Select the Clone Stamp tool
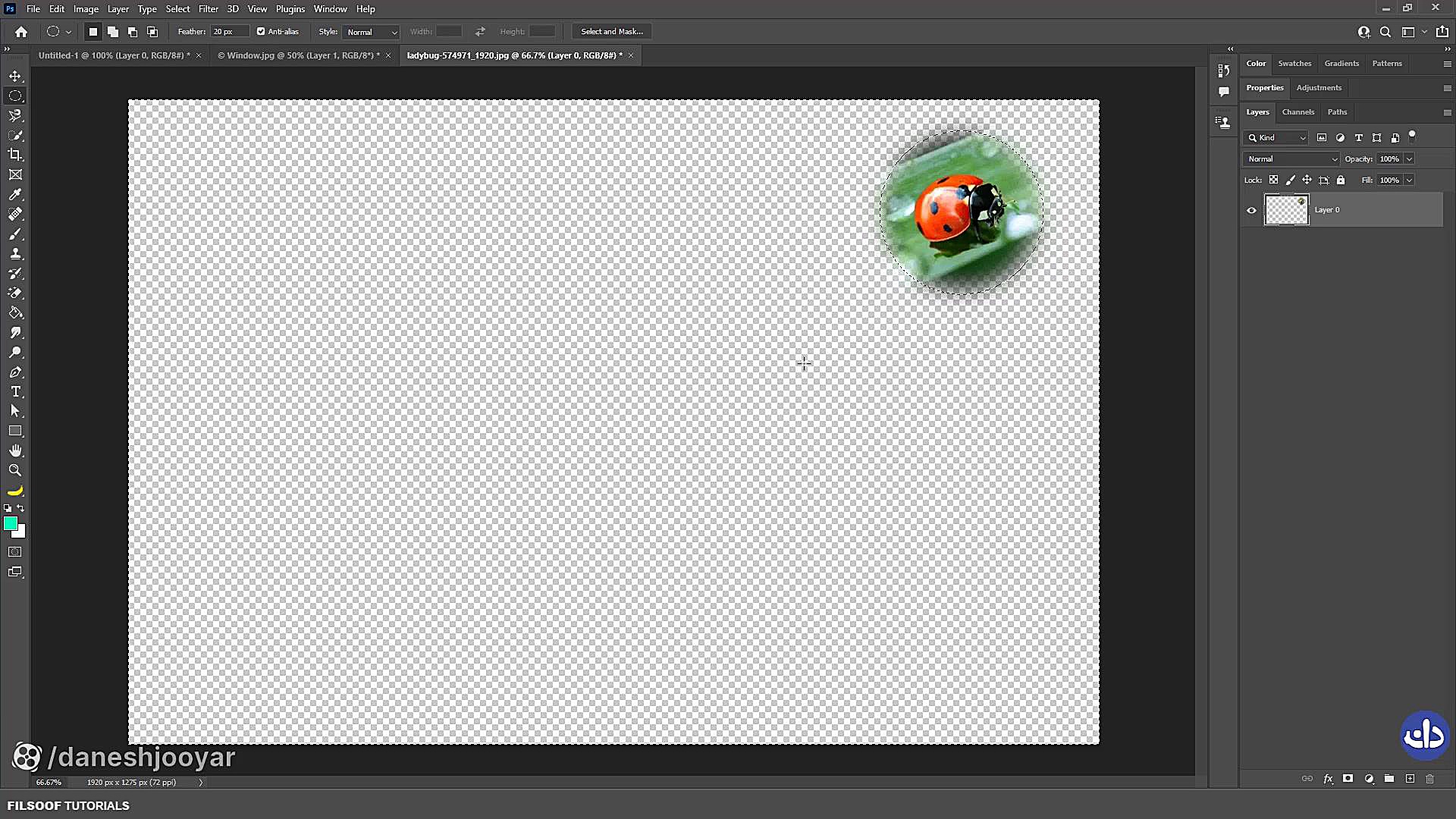 click(15, 254)
